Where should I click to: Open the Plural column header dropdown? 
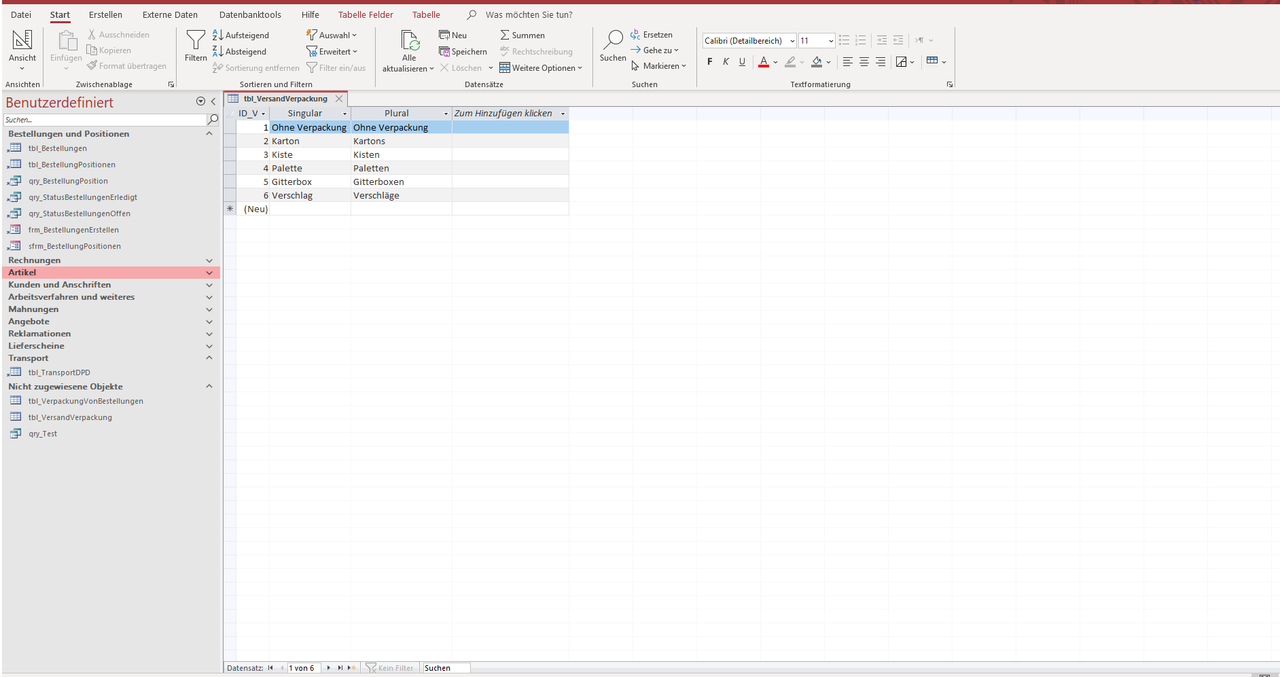[446, 114]
